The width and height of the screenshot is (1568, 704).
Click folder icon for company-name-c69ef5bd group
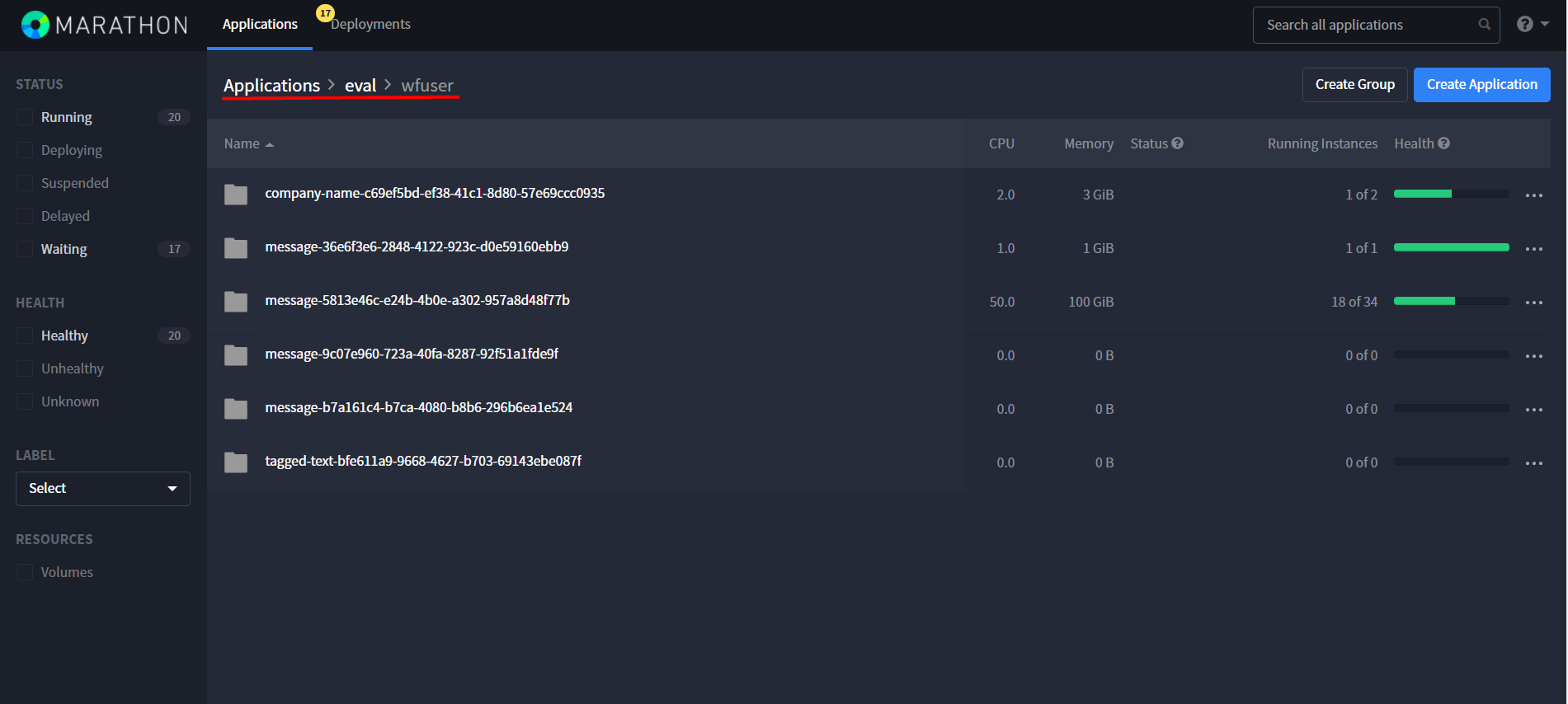[236, 195]
